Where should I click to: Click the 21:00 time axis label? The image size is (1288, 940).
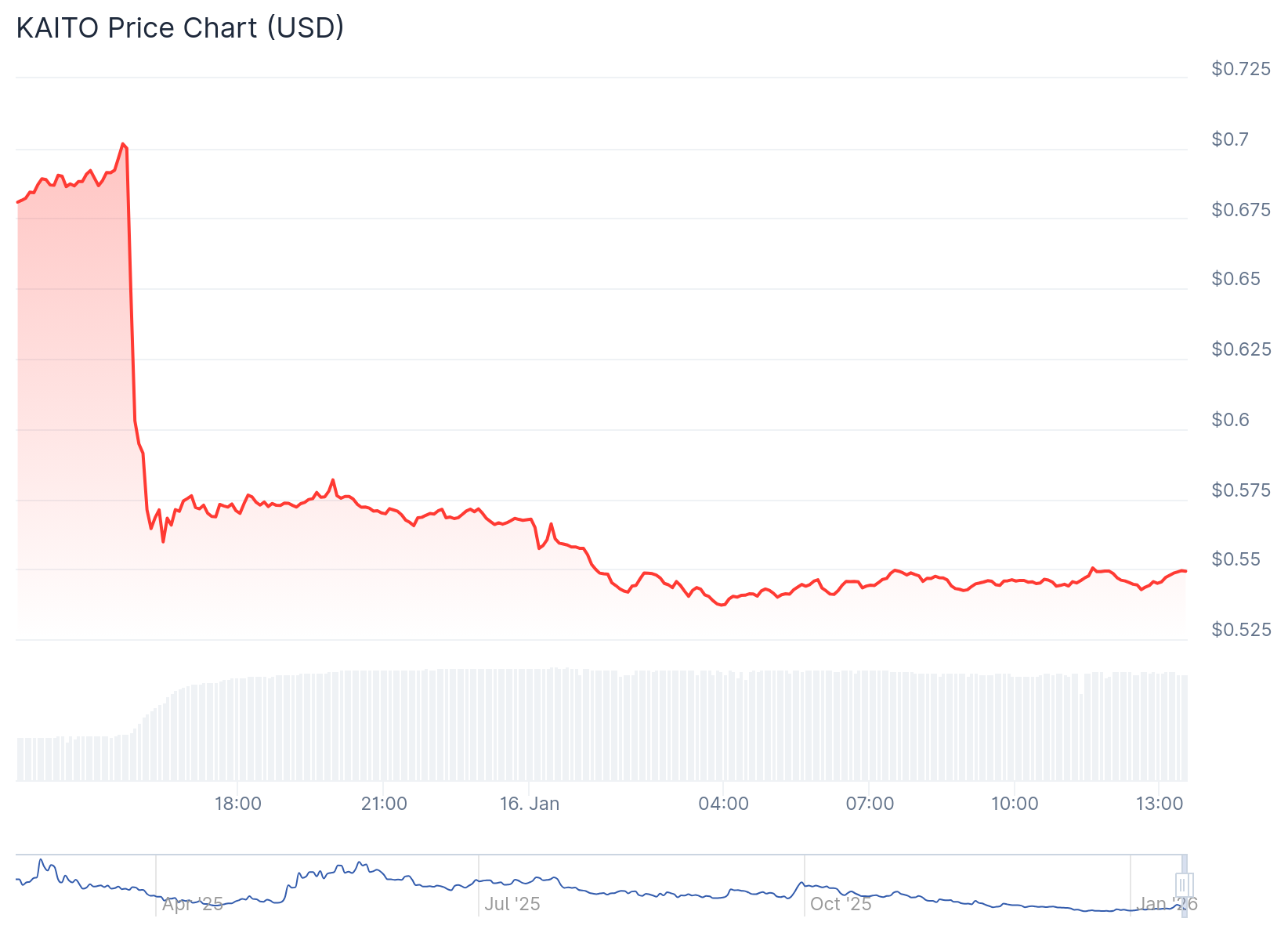tap(384, 804)
